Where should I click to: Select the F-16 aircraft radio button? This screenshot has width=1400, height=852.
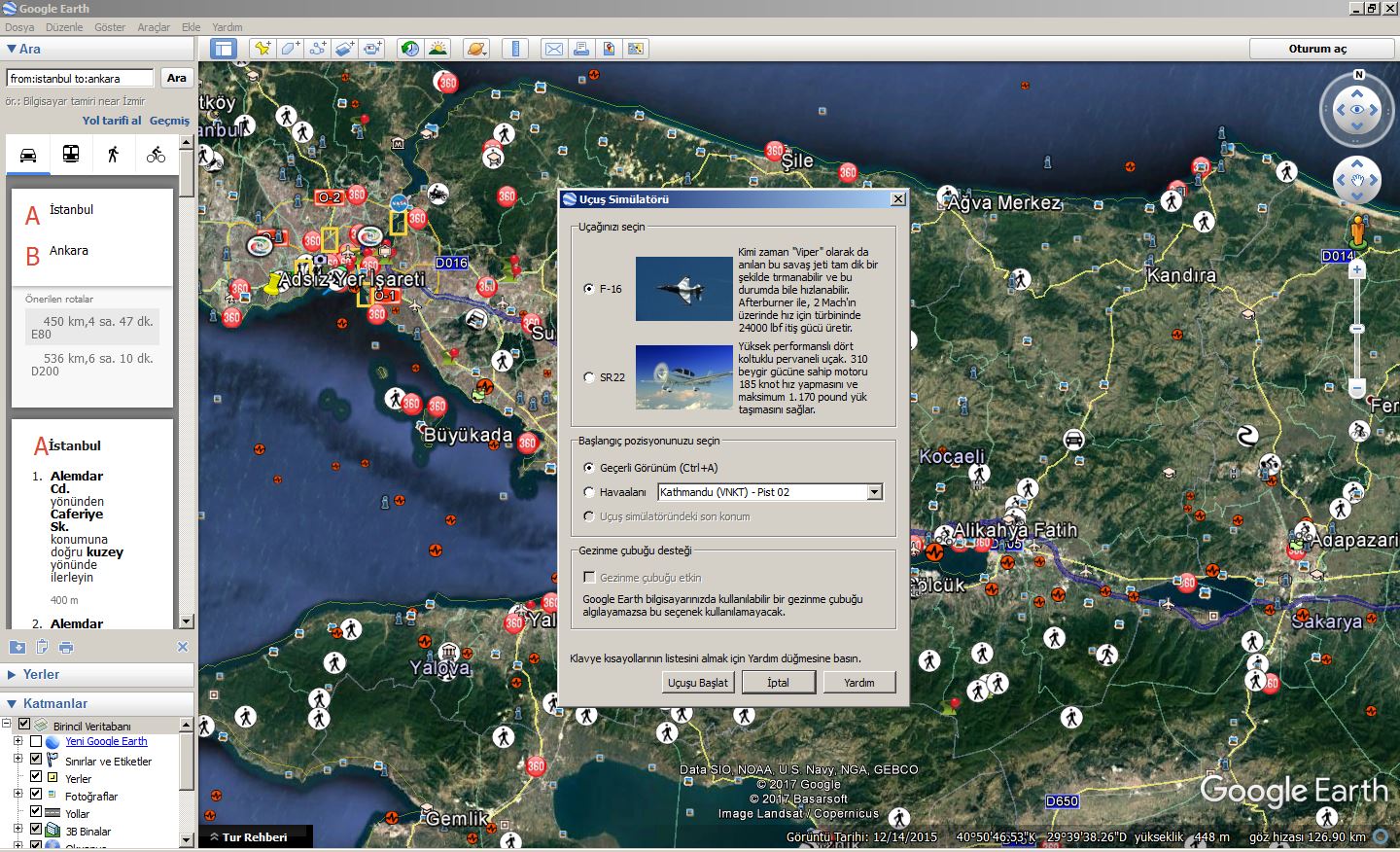[x=588, y=289]
